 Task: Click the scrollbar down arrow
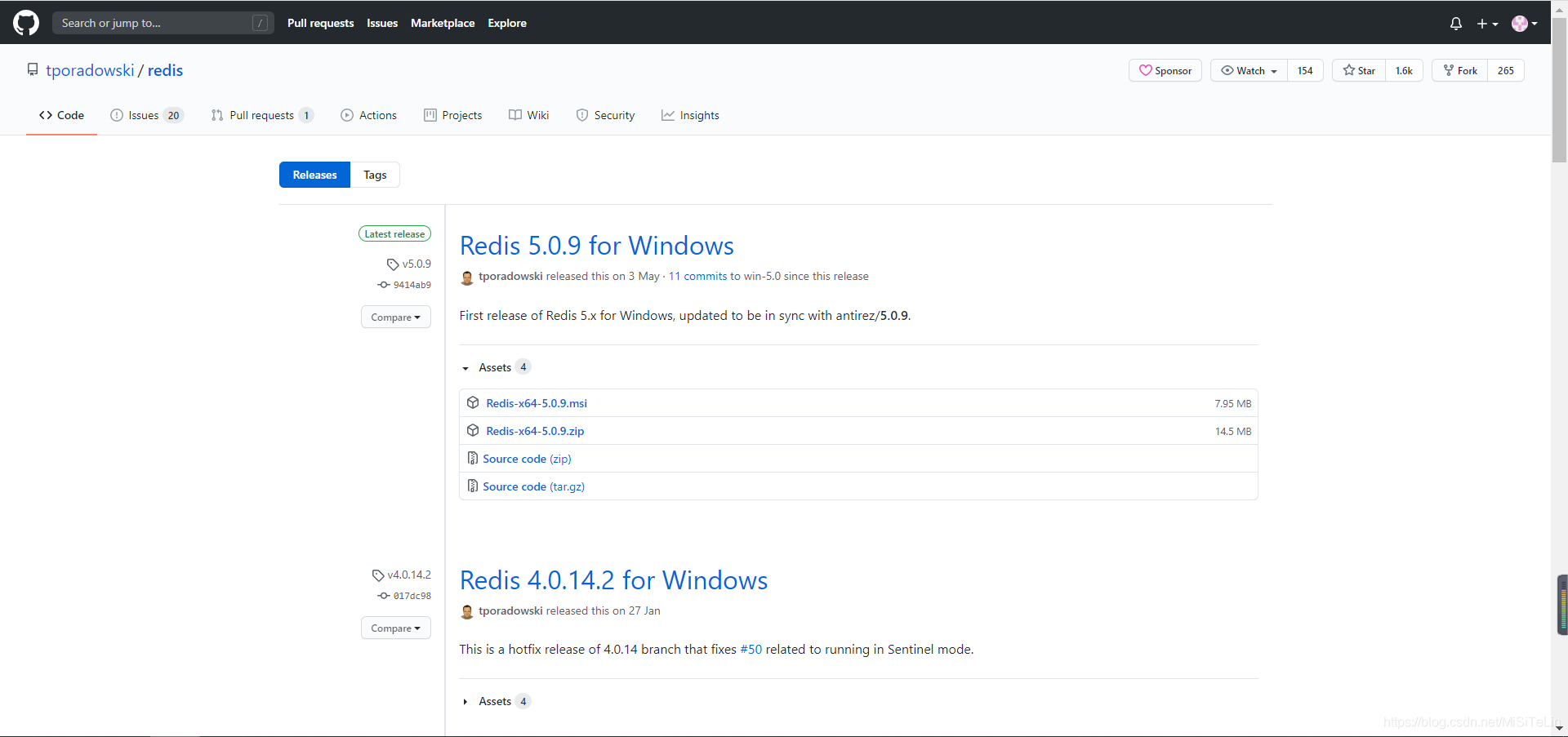click(1560, 728)
